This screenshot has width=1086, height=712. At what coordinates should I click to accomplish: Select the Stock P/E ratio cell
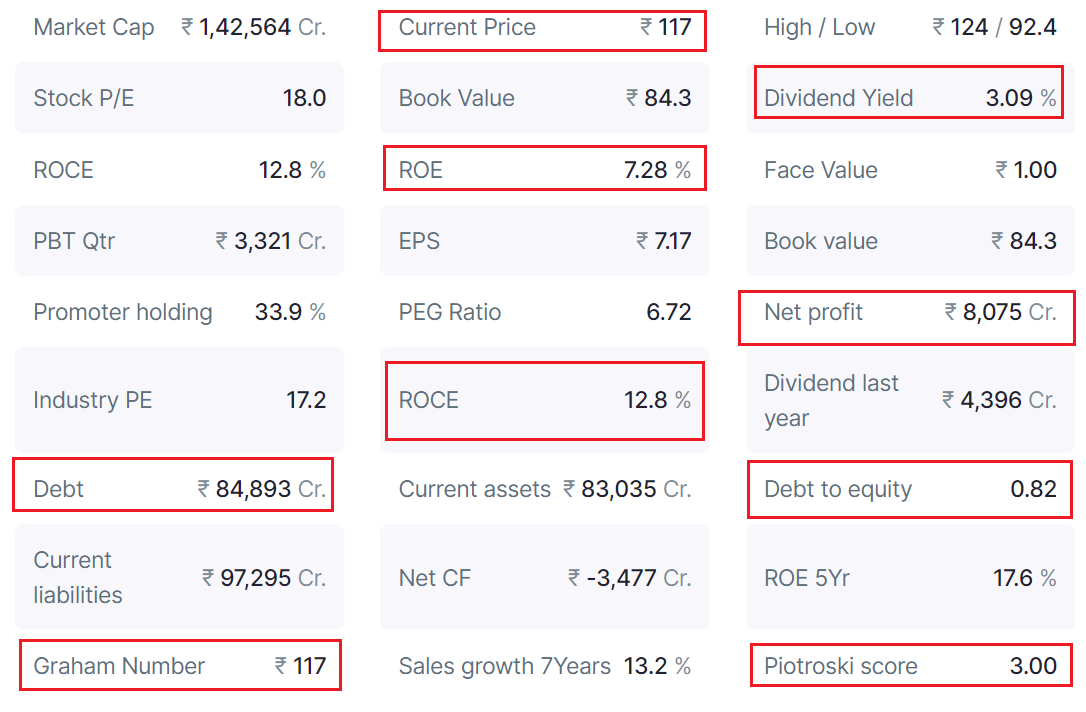pyautogui.click(x=179, y=98)
